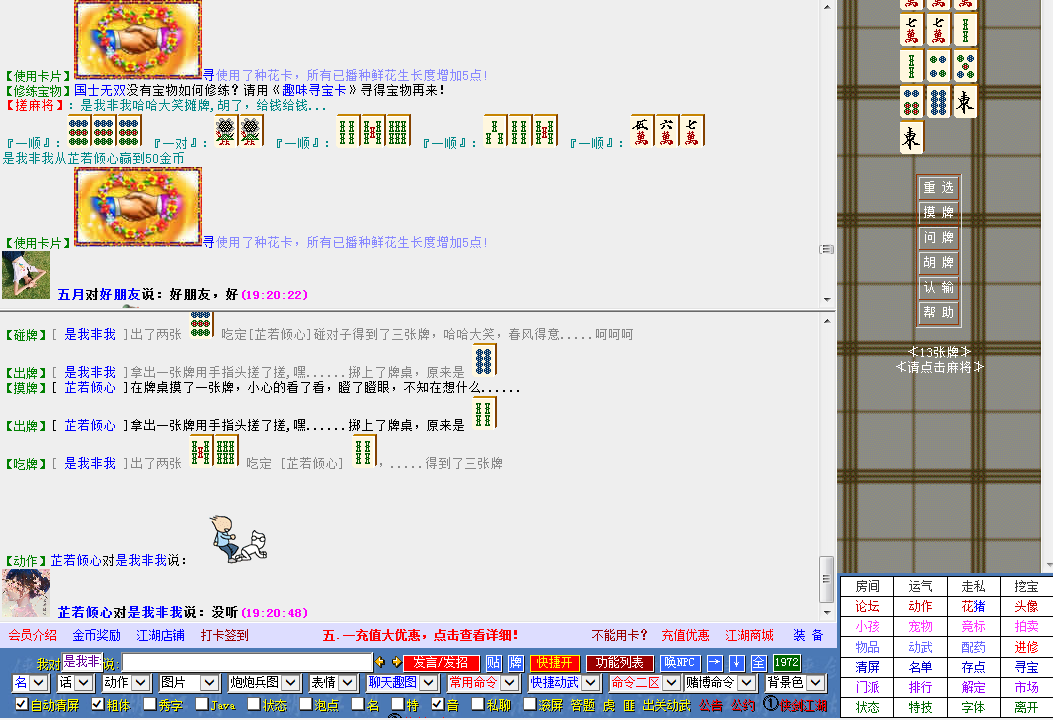Select East tile beside eight-dot tile

pos(965,101)
